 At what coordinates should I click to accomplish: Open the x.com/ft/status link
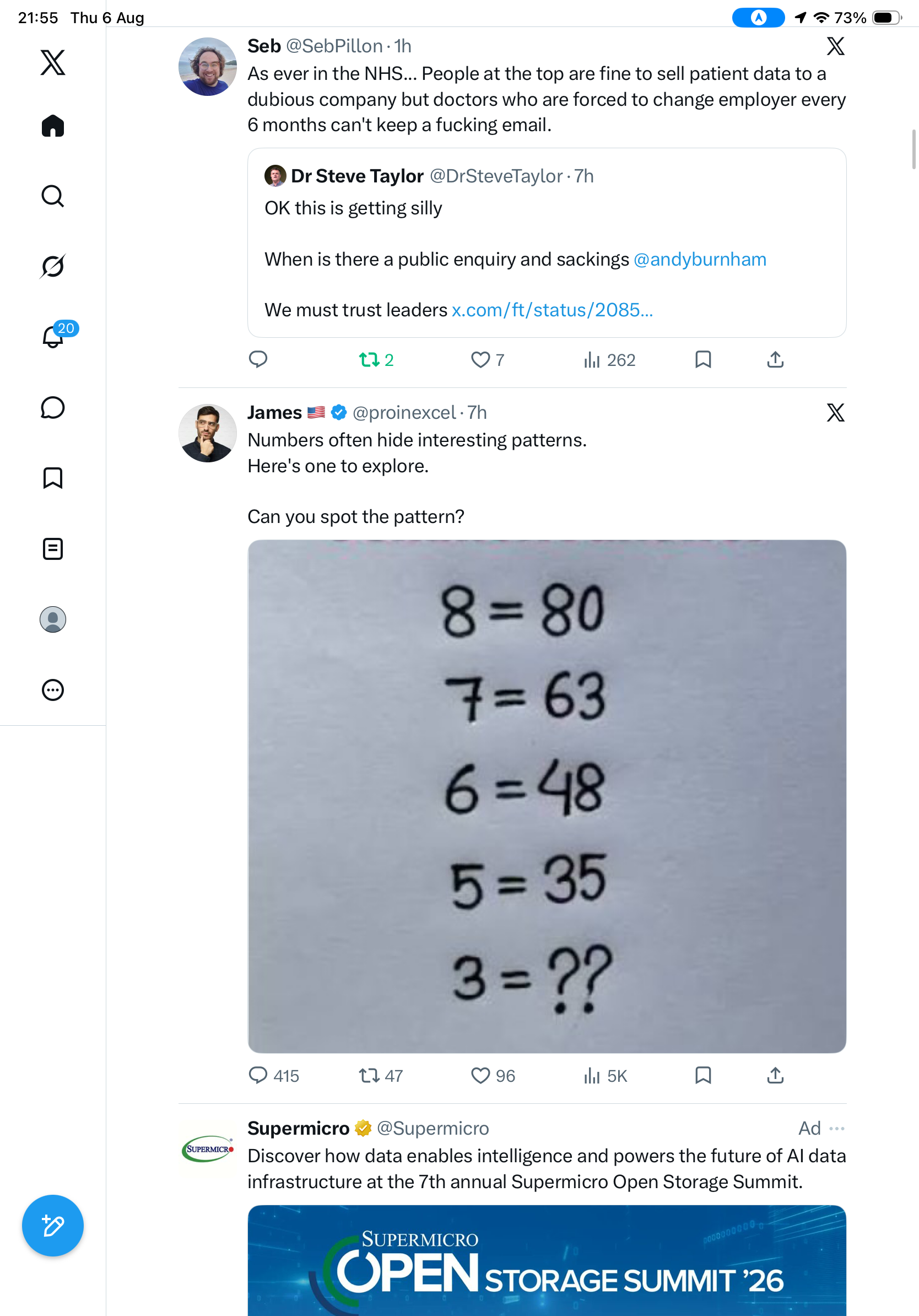pos(552,310)
